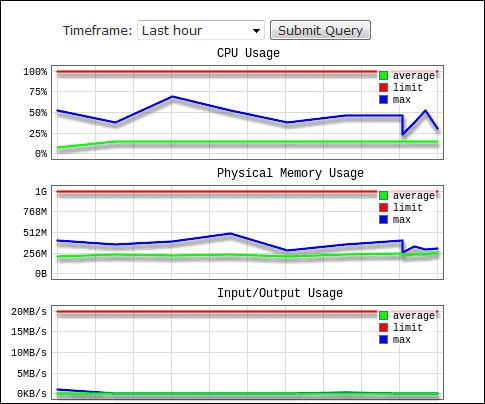Viewport: 485px width, 404px height.
Task: Click the dropdown arrow beside Last hour
Action: [256, 31]
